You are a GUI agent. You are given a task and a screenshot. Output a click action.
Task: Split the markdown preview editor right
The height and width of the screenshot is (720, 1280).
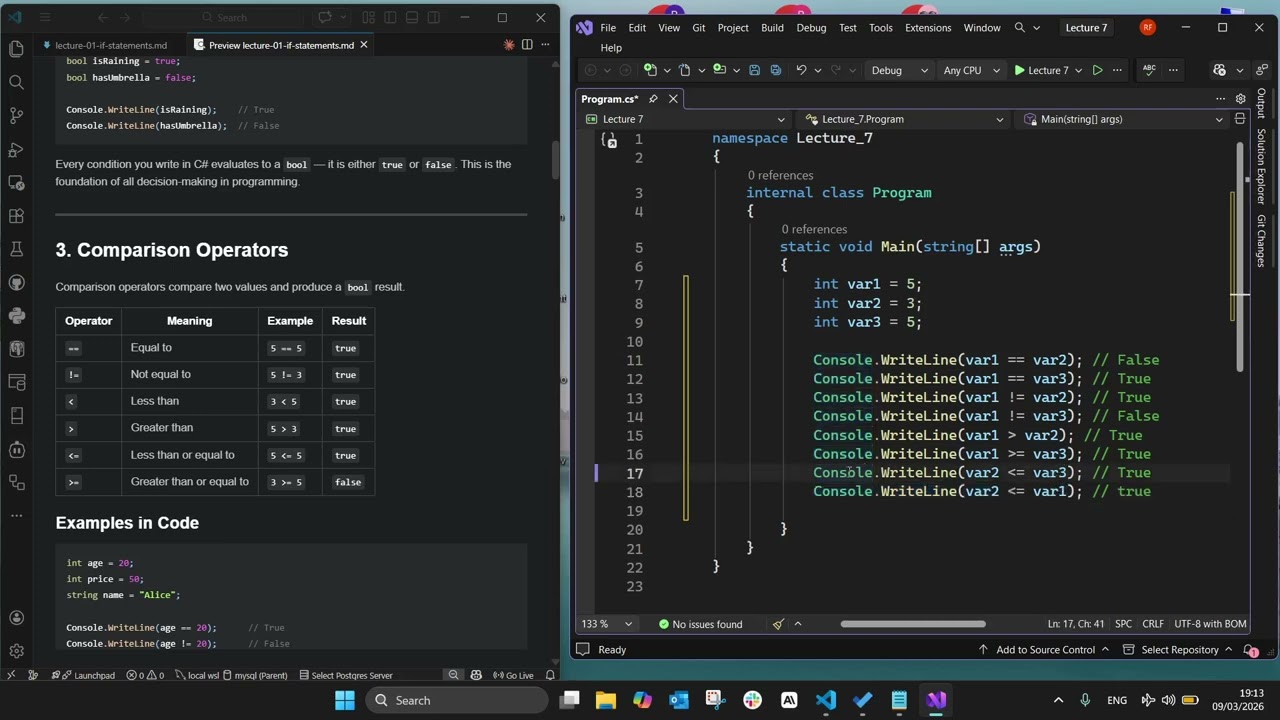(527, 45)
